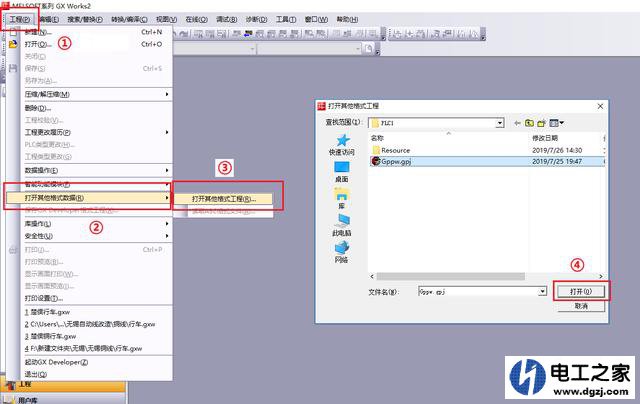
Task: Click the 取消 button in dialog
Action: (x=581, y=306)
